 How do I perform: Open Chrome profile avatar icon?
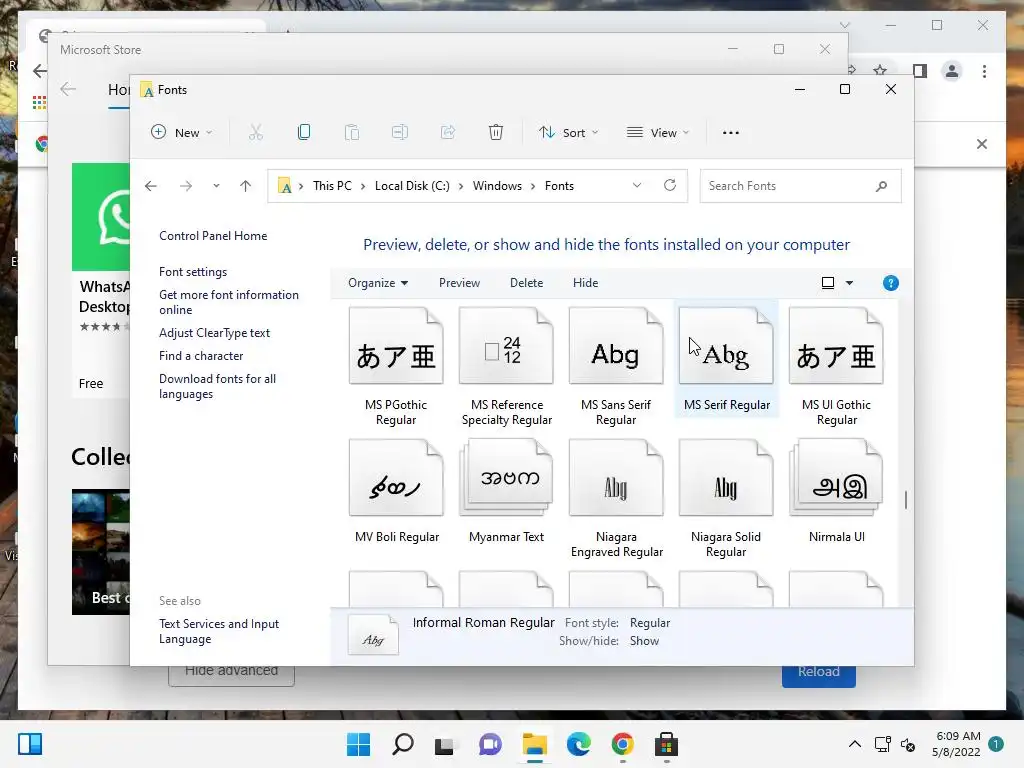[x=952, y=71]
